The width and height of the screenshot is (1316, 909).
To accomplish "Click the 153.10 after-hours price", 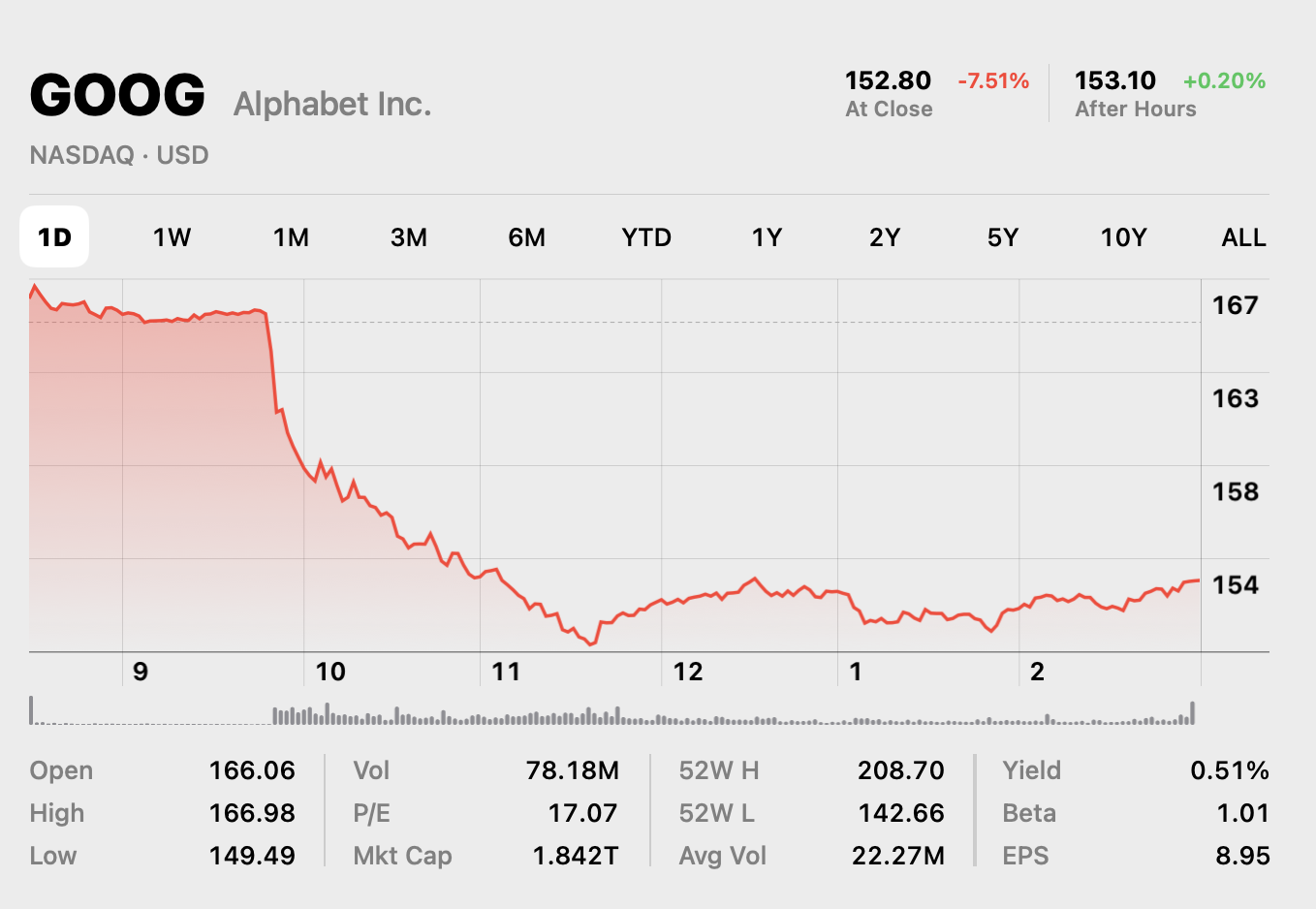I will 1115,80.
